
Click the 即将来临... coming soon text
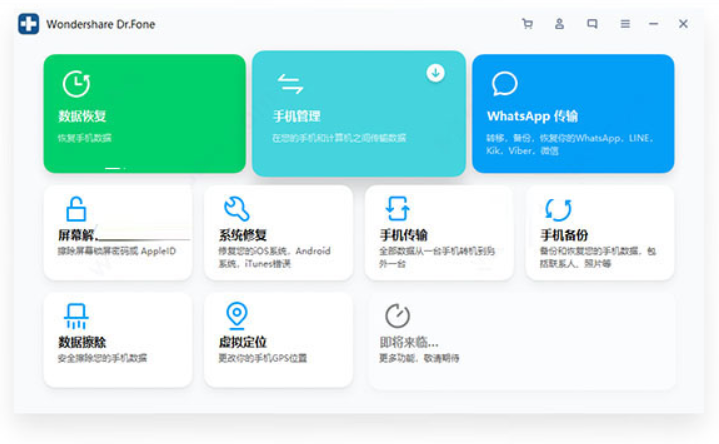(409, 342)
